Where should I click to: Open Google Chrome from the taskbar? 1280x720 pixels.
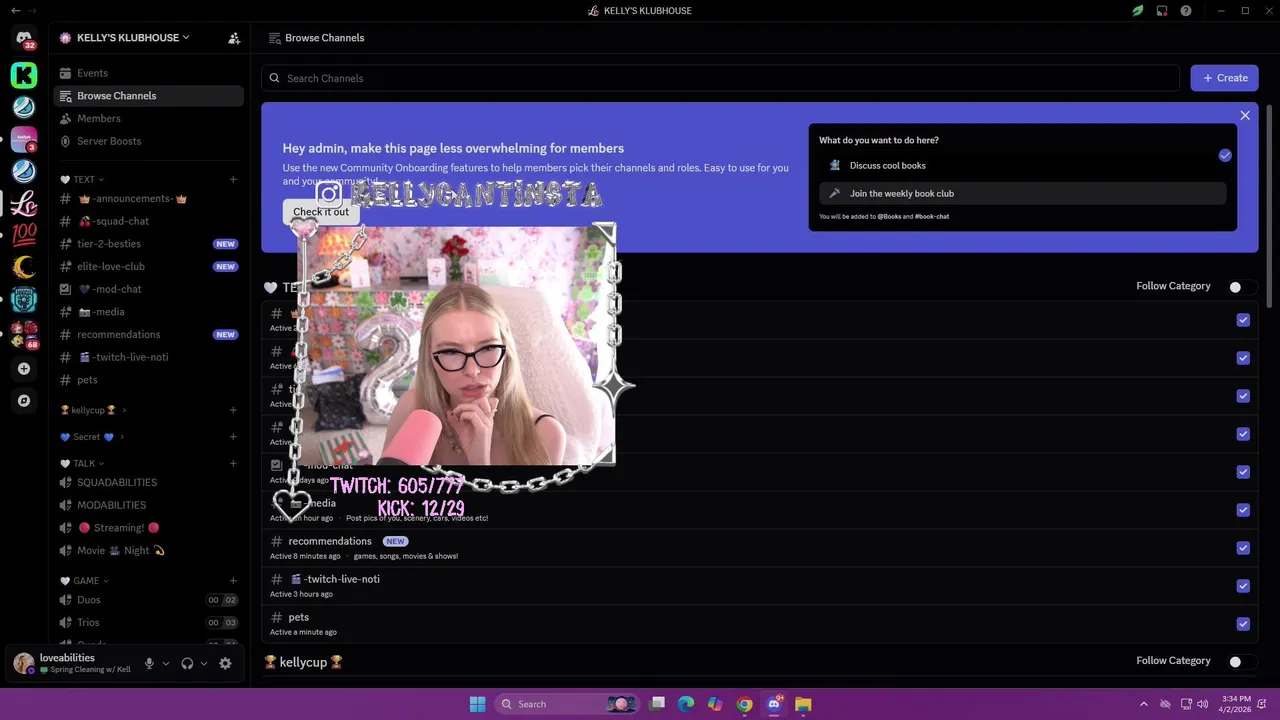(745, 704)
